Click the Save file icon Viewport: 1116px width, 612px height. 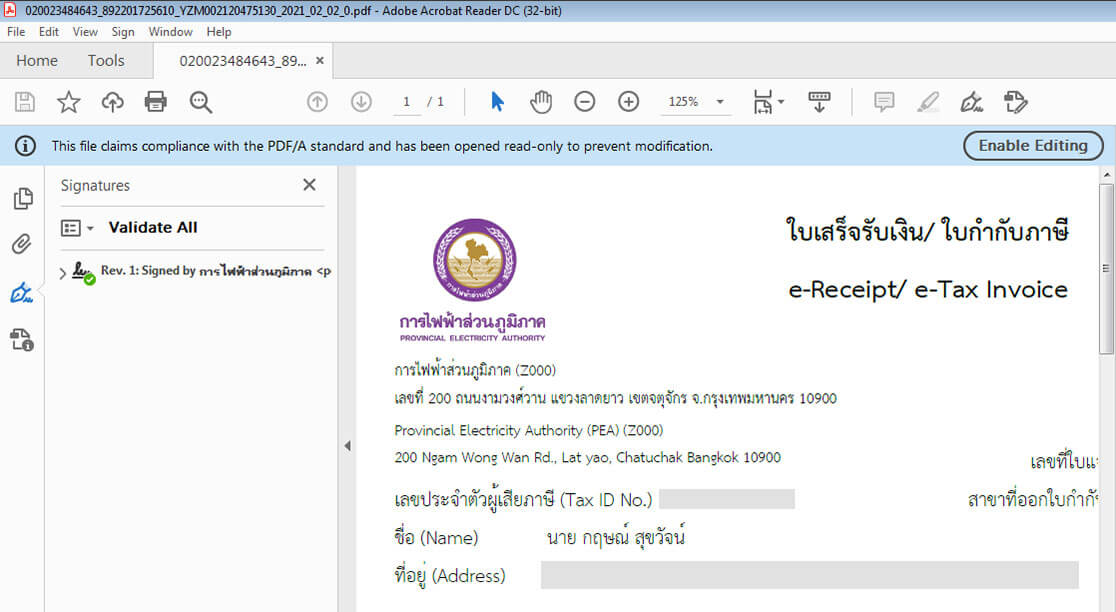coord(25,102)
